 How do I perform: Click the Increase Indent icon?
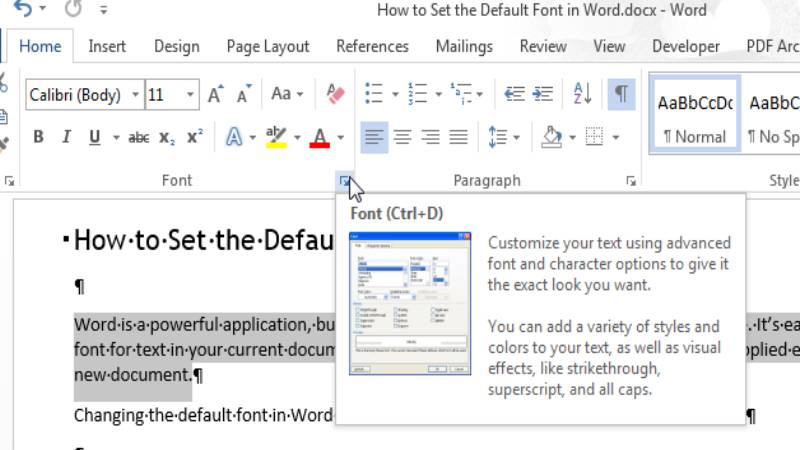(x=543, y=94)
